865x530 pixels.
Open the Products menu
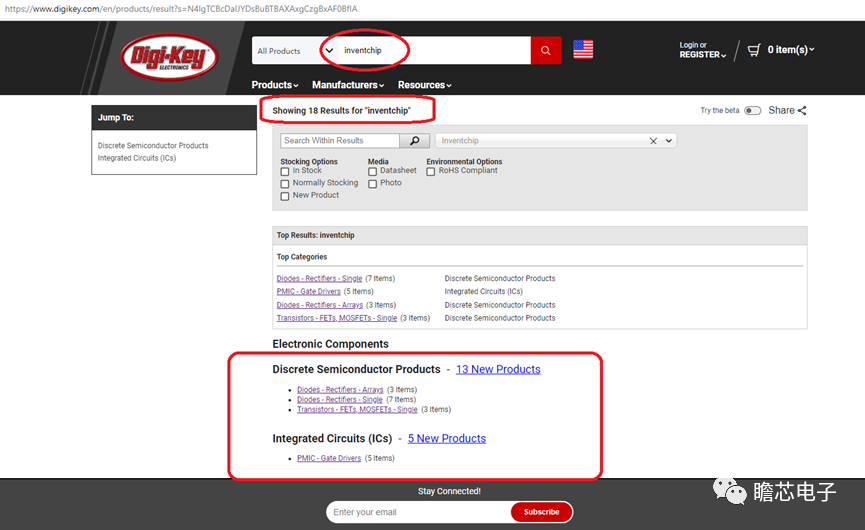[275, 85]
